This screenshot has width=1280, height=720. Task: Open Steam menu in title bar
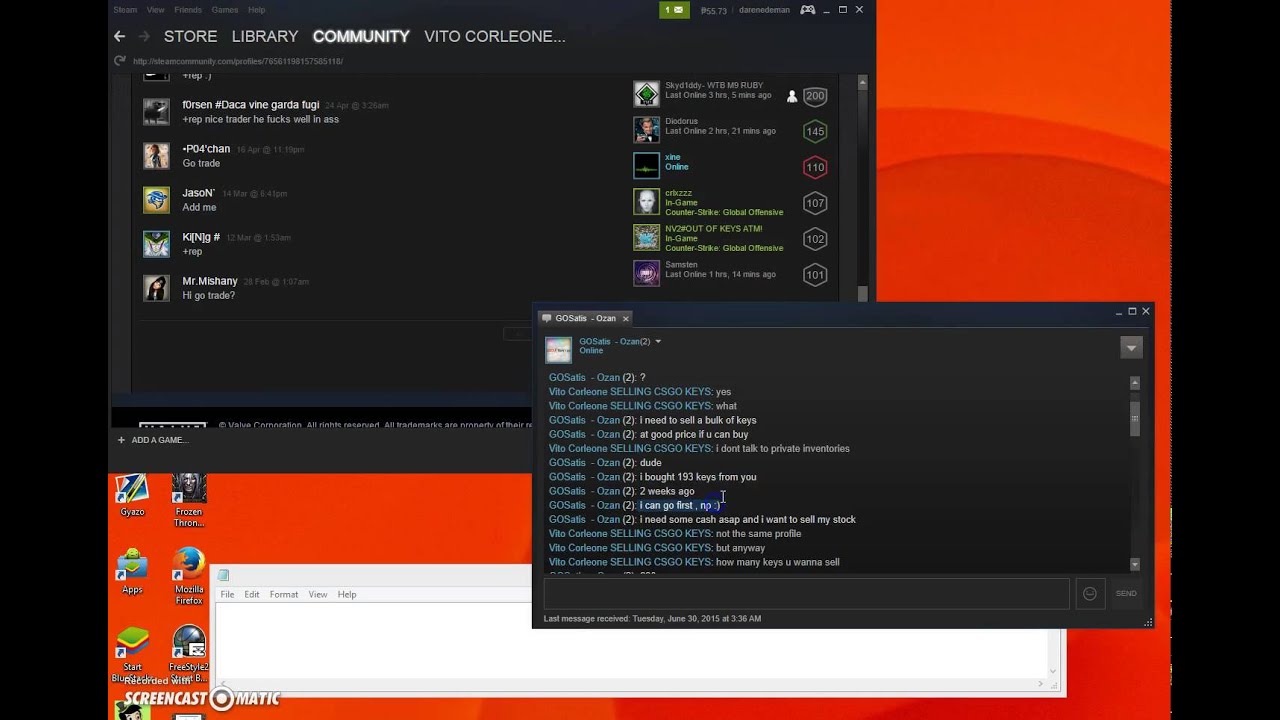coord(125,10)
